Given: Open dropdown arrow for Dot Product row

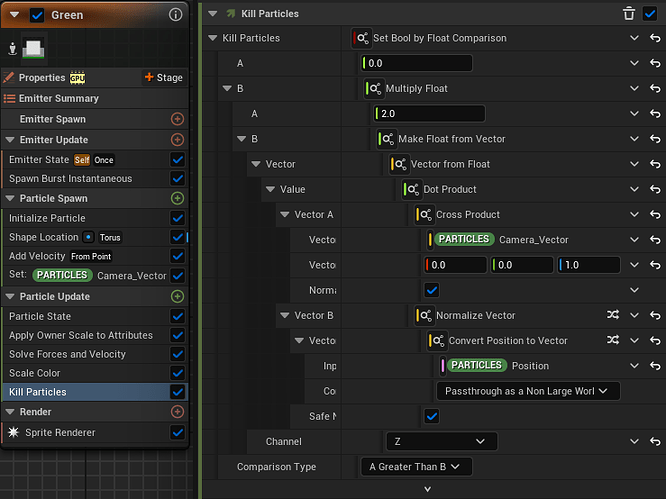Looking at the screenshot, I should pyautogui.click(x=634, y=189).
